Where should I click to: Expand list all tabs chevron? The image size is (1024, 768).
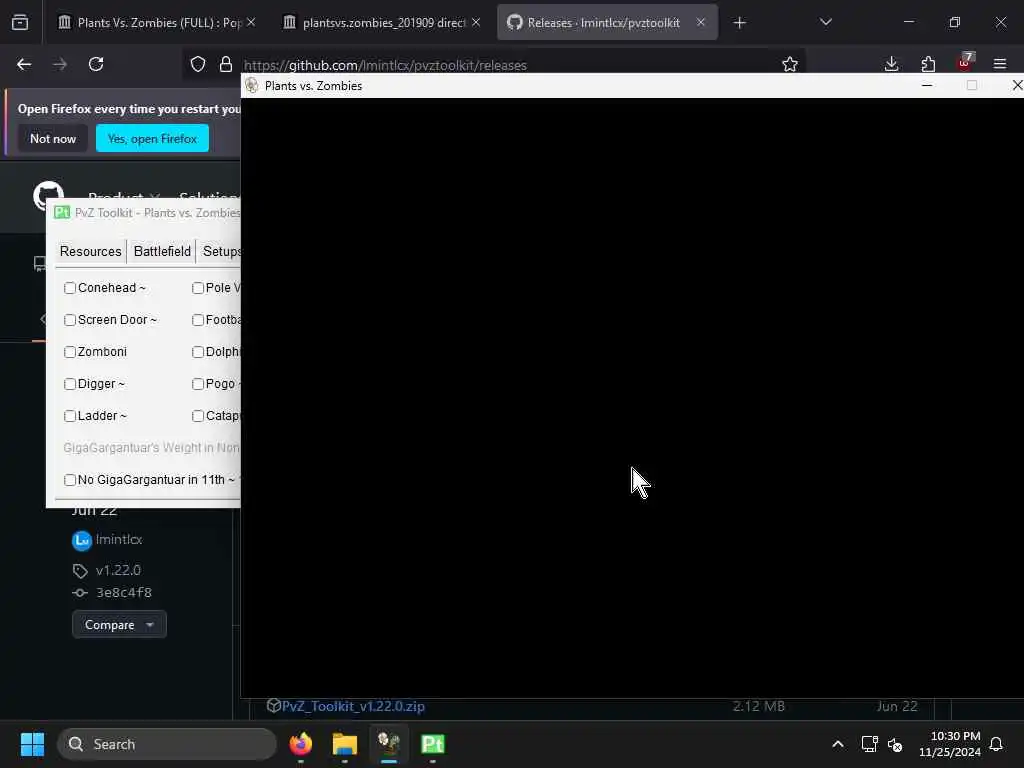pyautogui.click(x=825, y=22)
